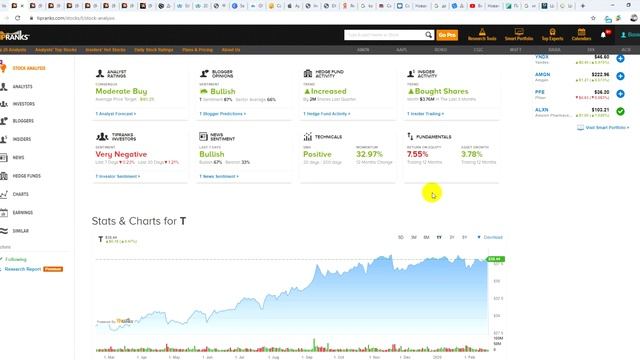Click the Fundamentals card icon

[x=410, y=136]
